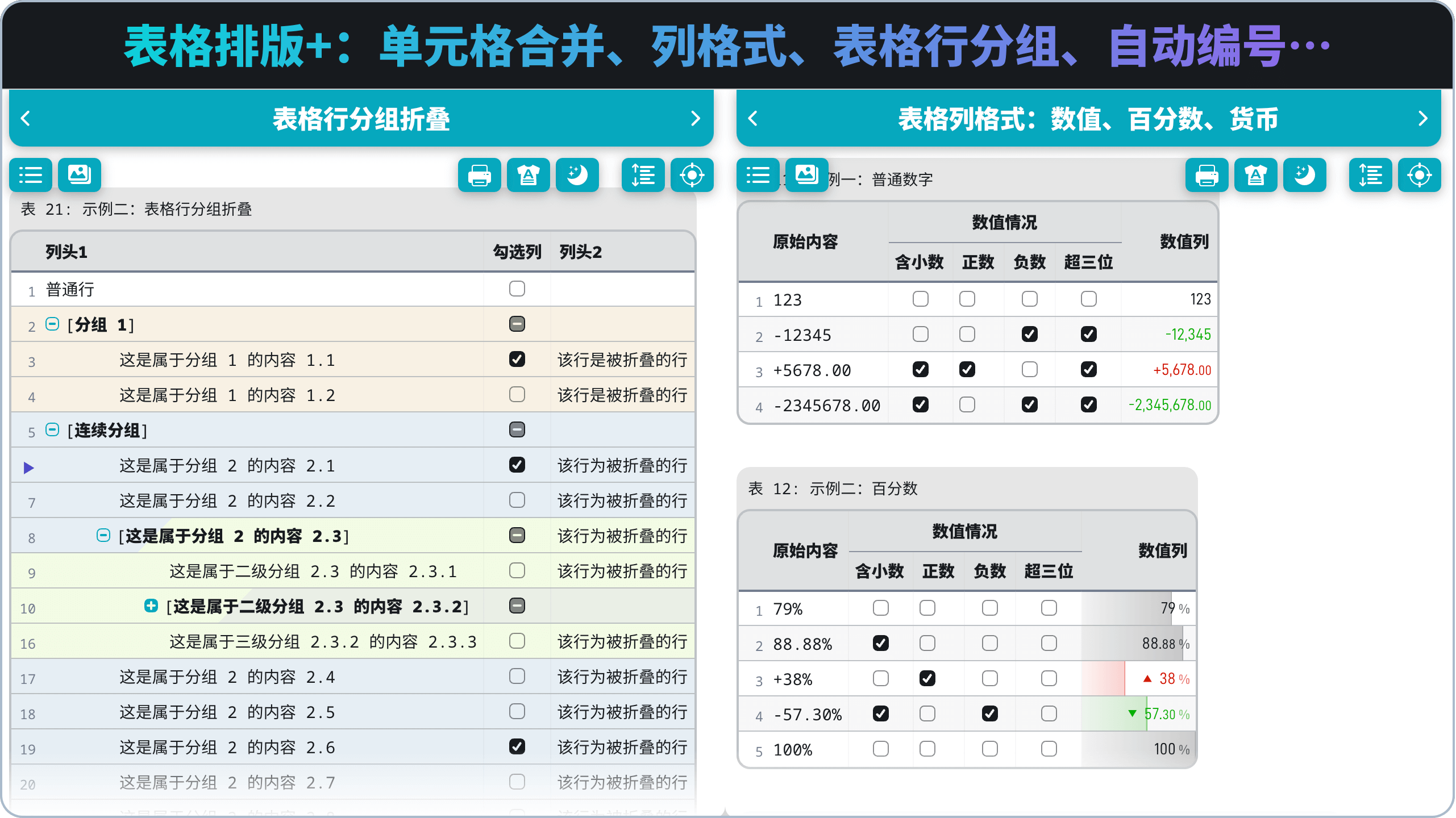The image size is (1456, 818).
Task: Click the 57.30 % progress bar cell
Action: 1139,714
